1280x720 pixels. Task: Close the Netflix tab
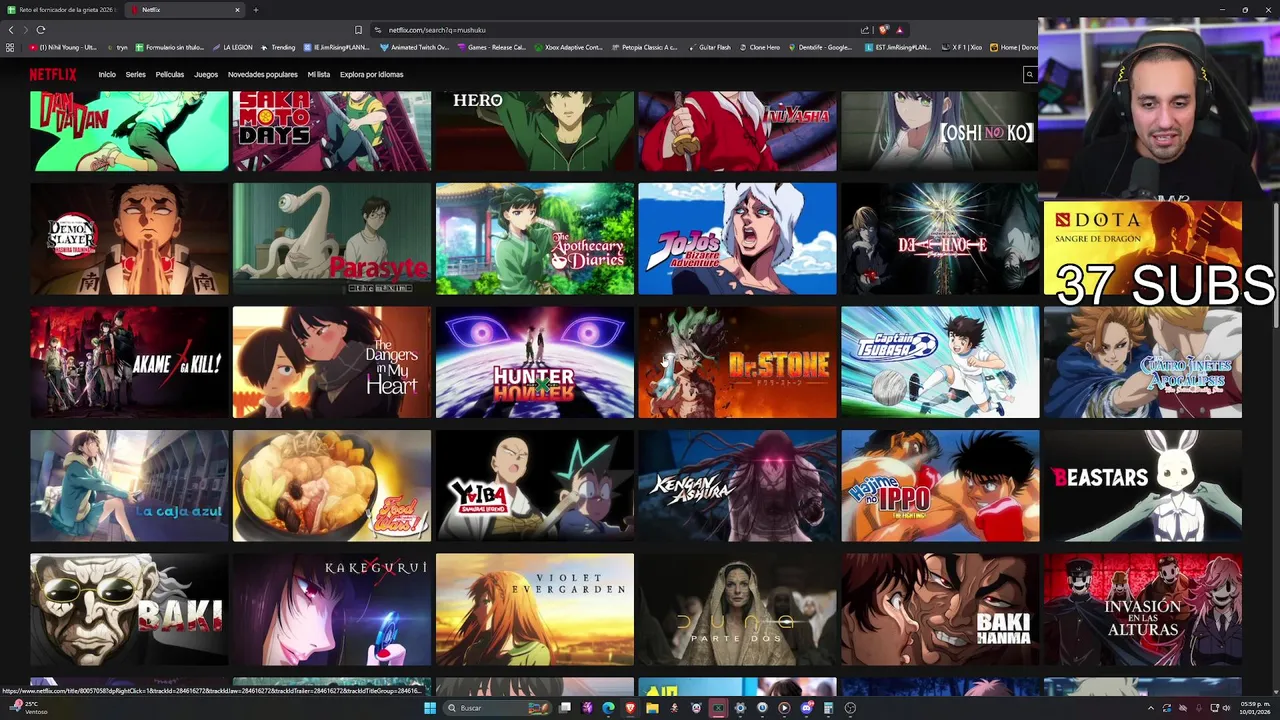(x=237, y=10)
